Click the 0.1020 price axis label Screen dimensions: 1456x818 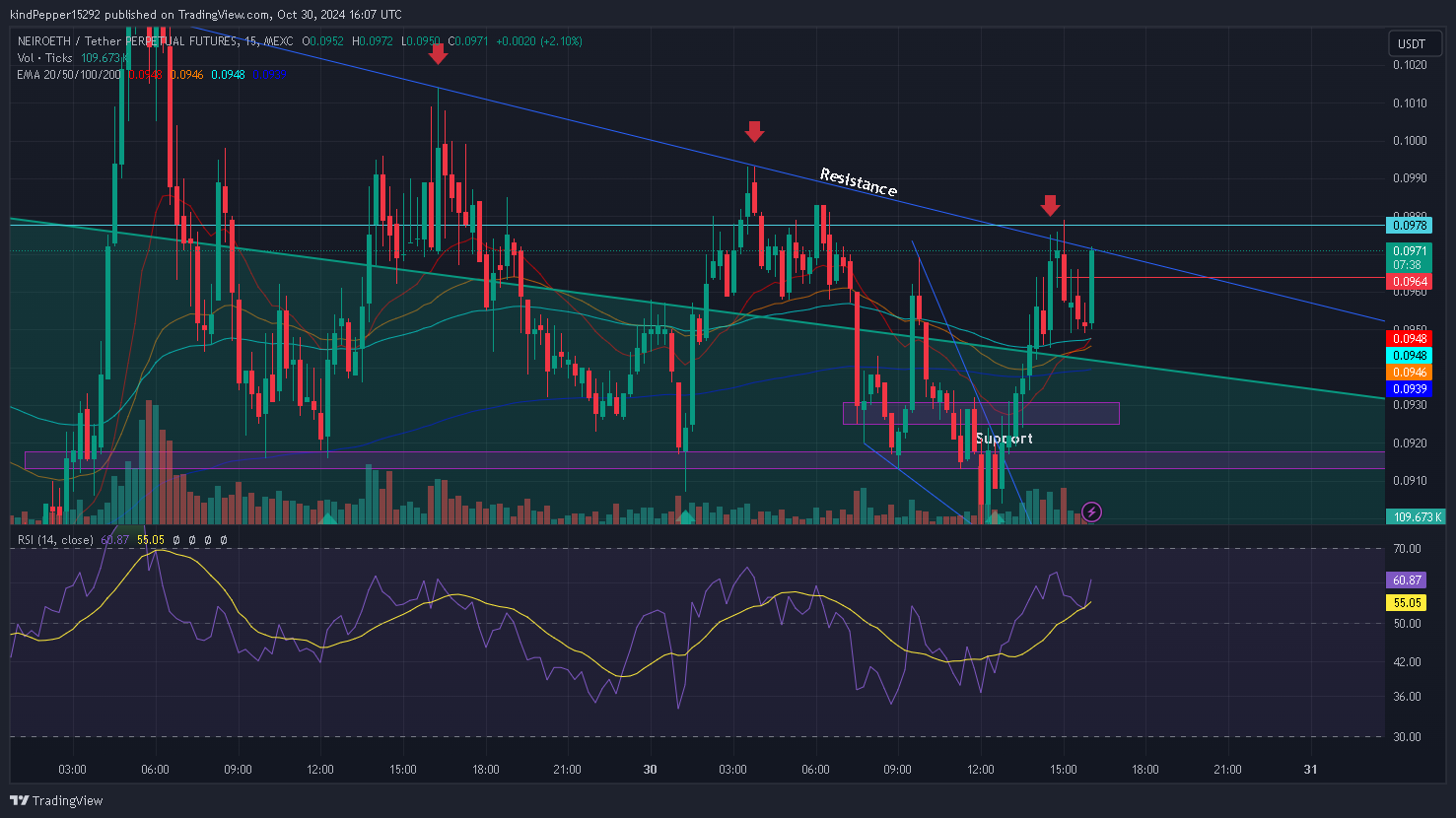pos(1410,65)
